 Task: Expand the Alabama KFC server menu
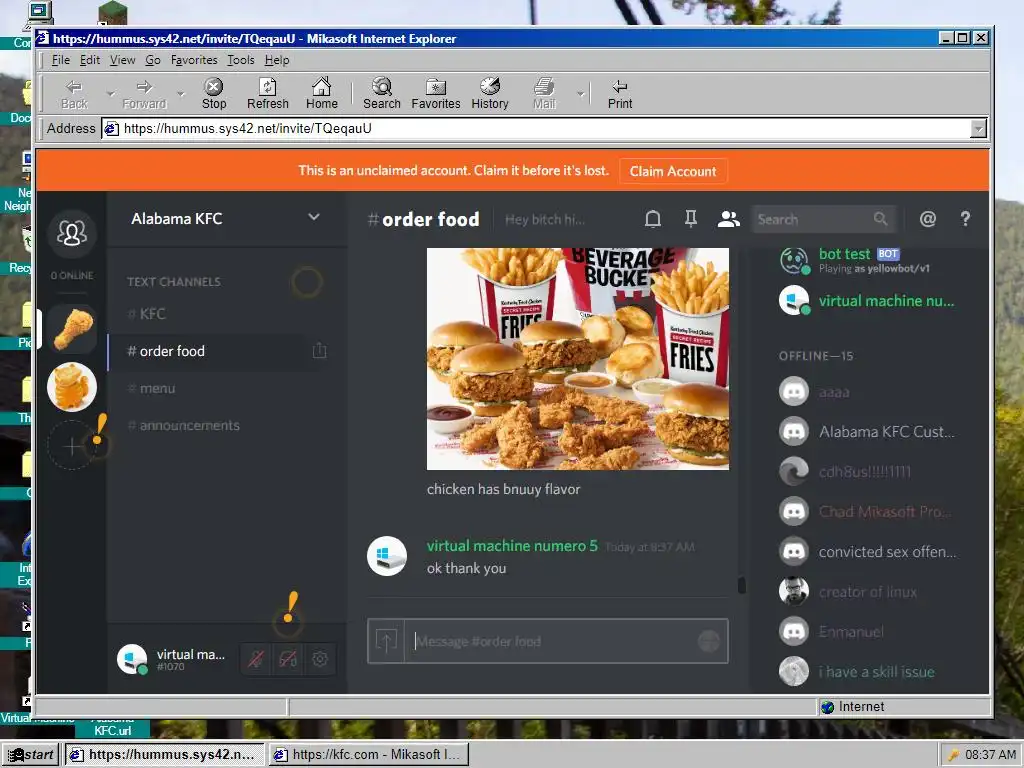click(313, 217)
